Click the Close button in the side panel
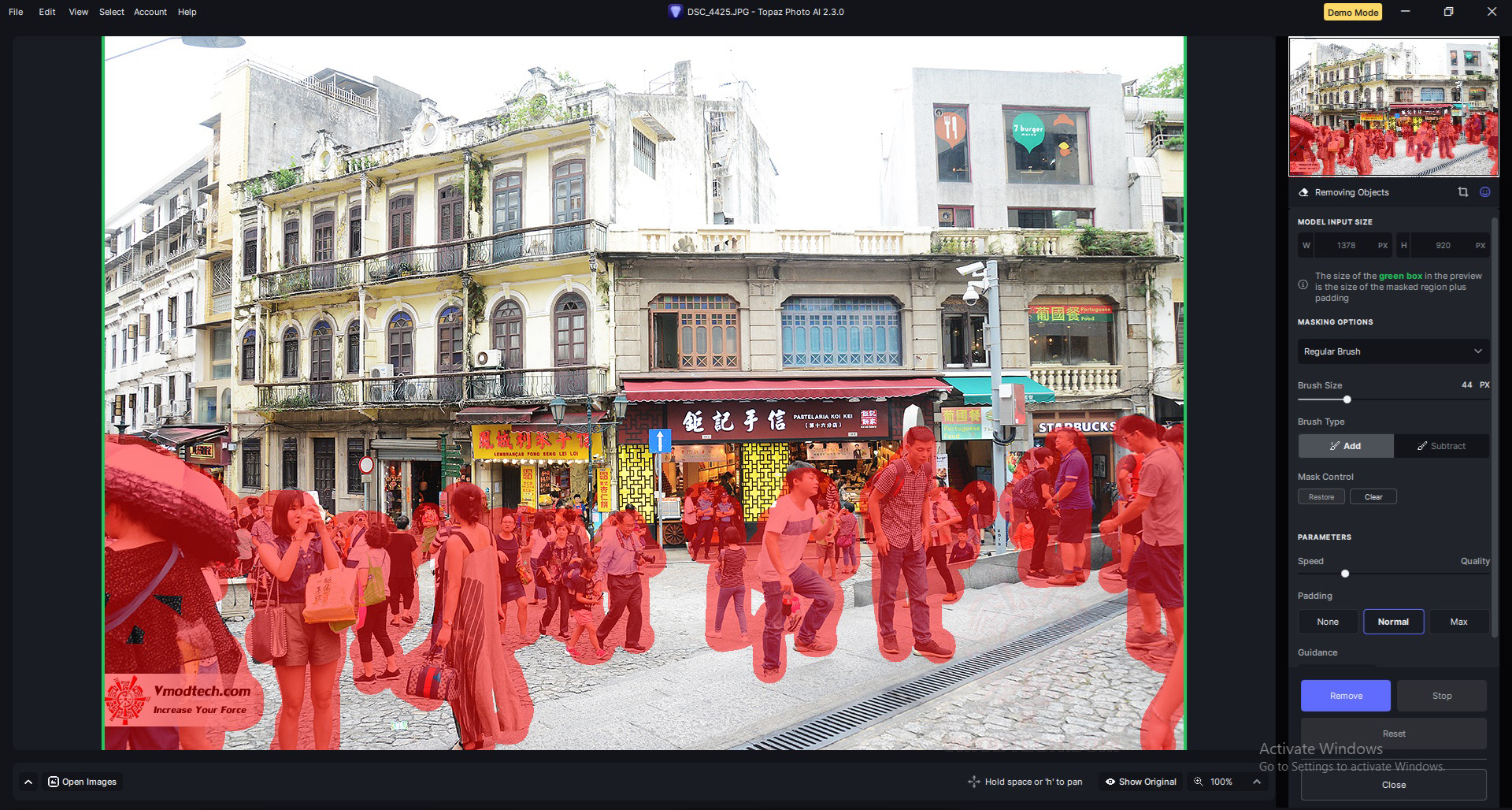Viewport: 1512px width, 810px height. [1394, 785]
